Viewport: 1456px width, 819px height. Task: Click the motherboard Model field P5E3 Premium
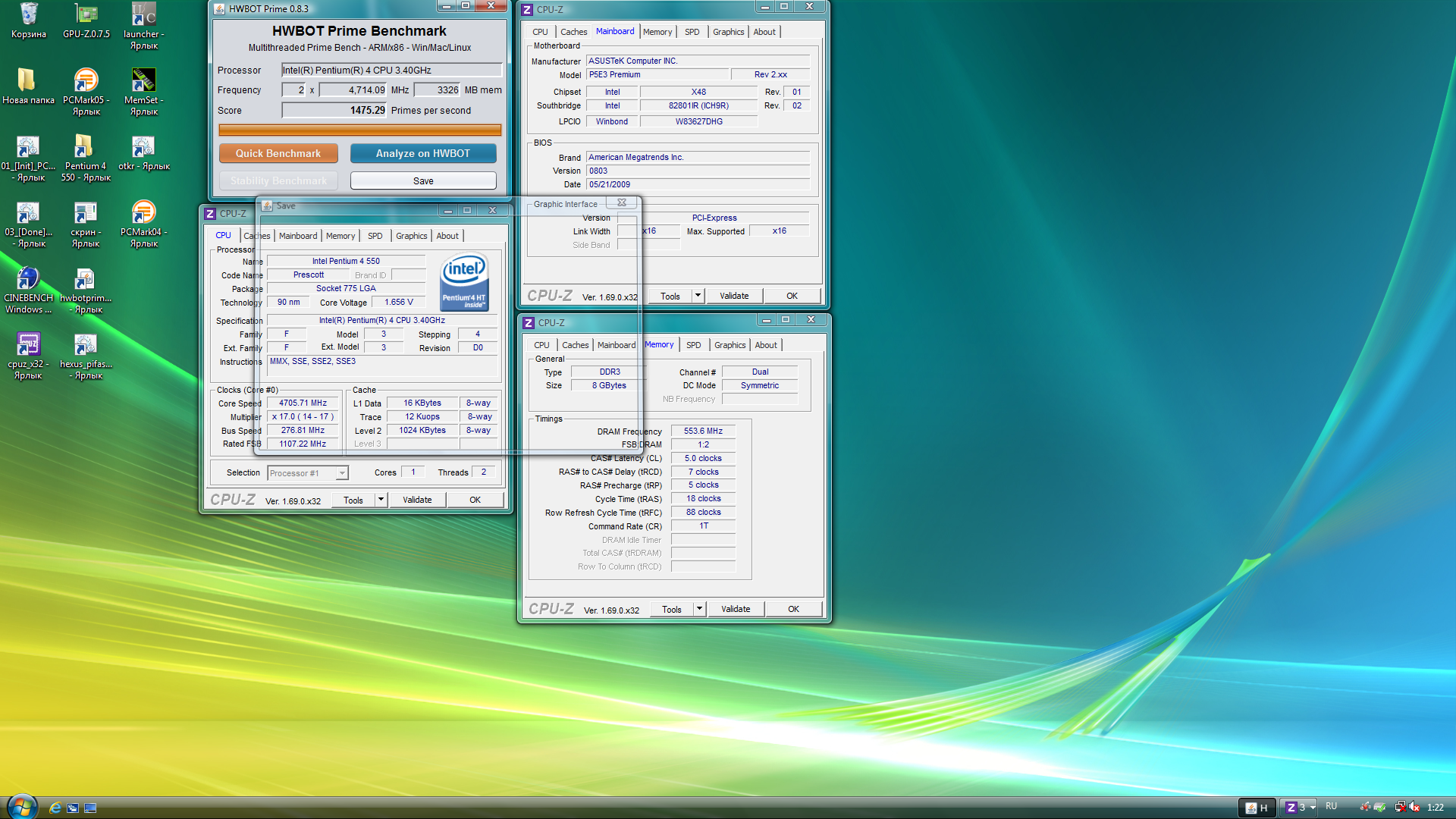pyautogui.click(x=657, y=74)
